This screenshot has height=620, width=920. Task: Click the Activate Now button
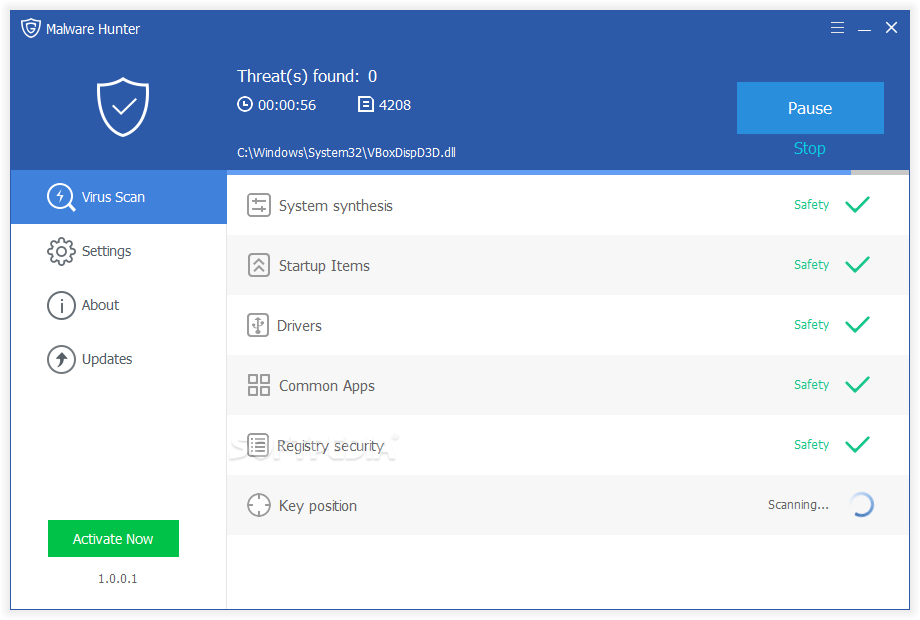113,538
